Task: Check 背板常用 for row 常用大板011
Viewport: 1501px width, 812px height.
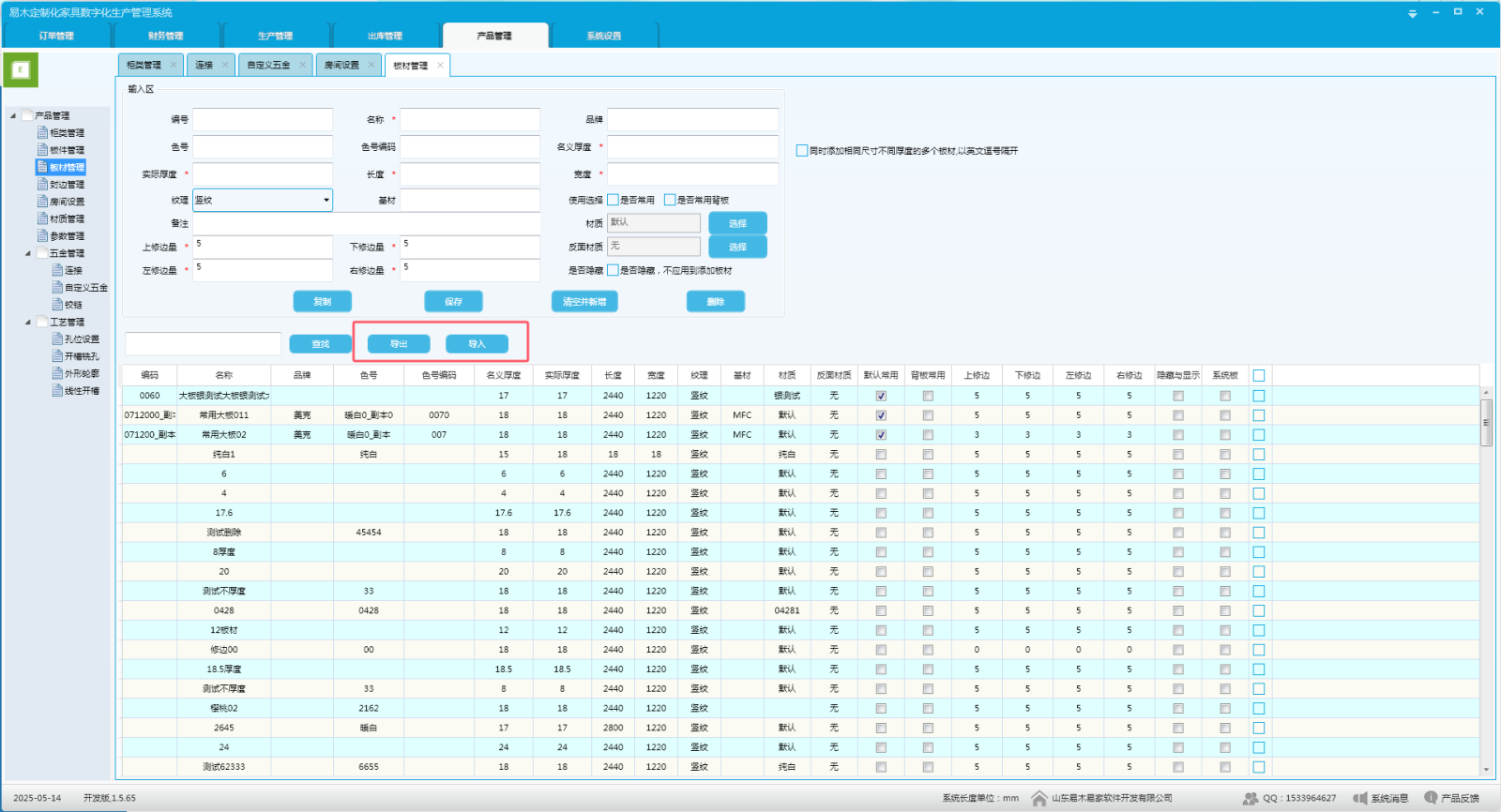Action: point(928,415)
